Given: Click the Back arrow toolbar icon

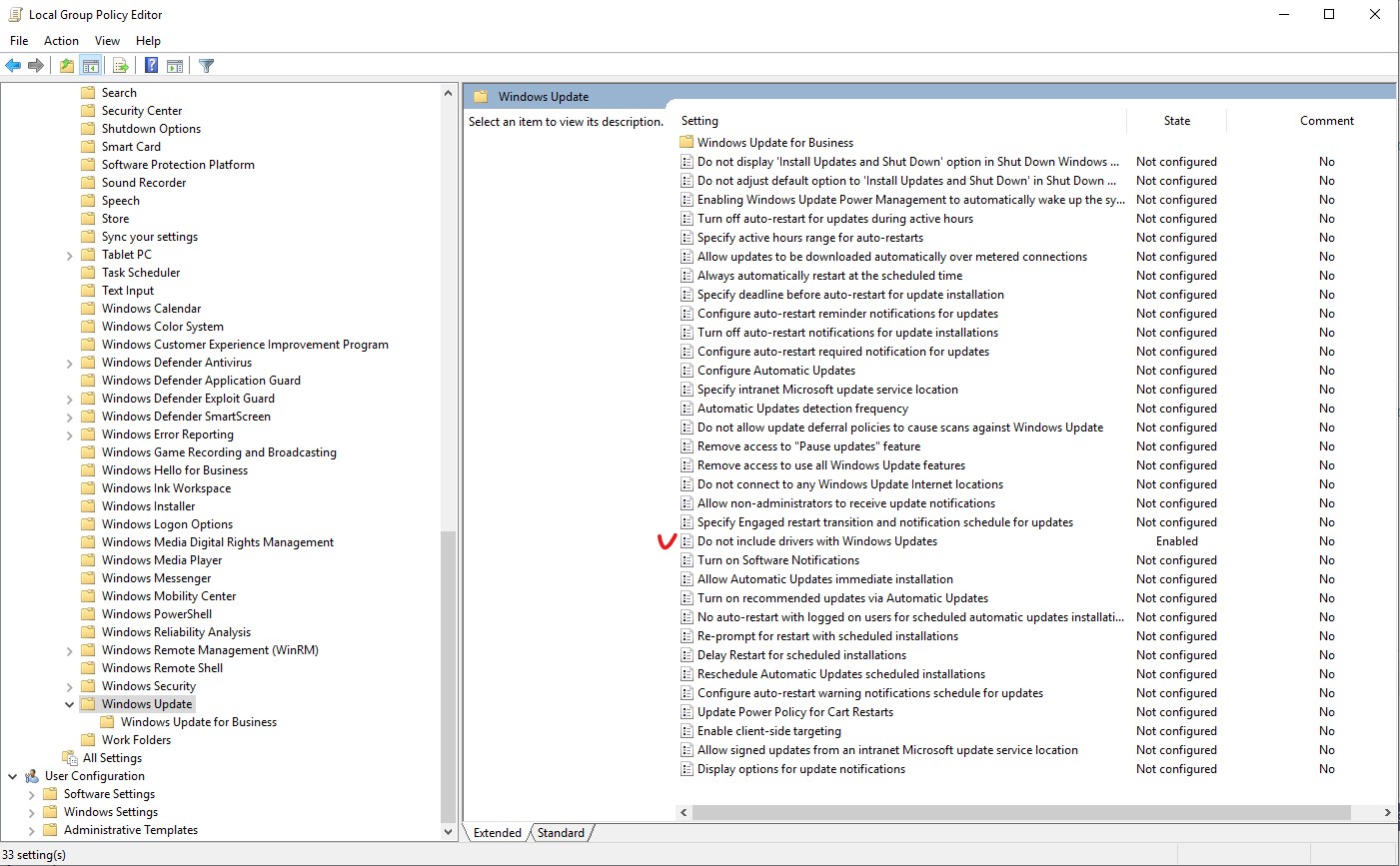Looking at the screenshot, I should (x=13, y=66).
